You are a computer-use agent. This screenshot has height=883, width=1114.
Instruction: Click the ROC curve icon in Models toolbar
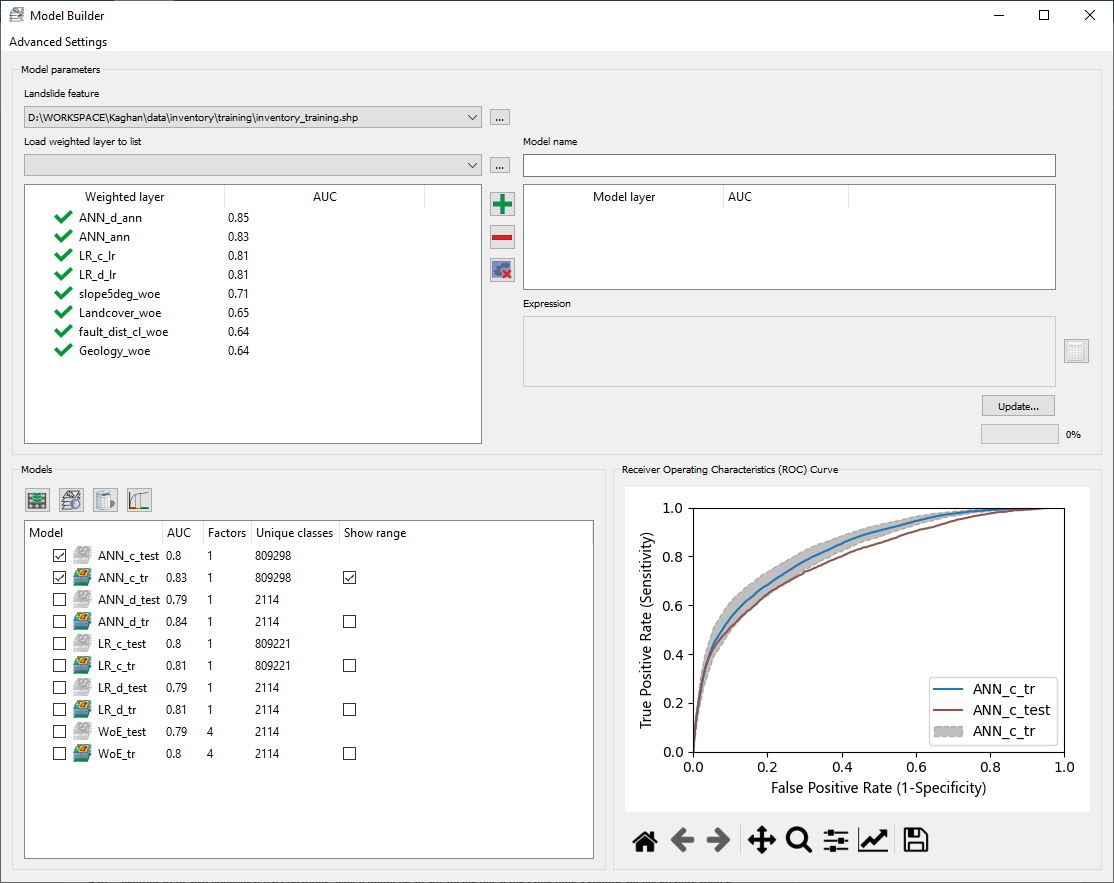point(139,500)
